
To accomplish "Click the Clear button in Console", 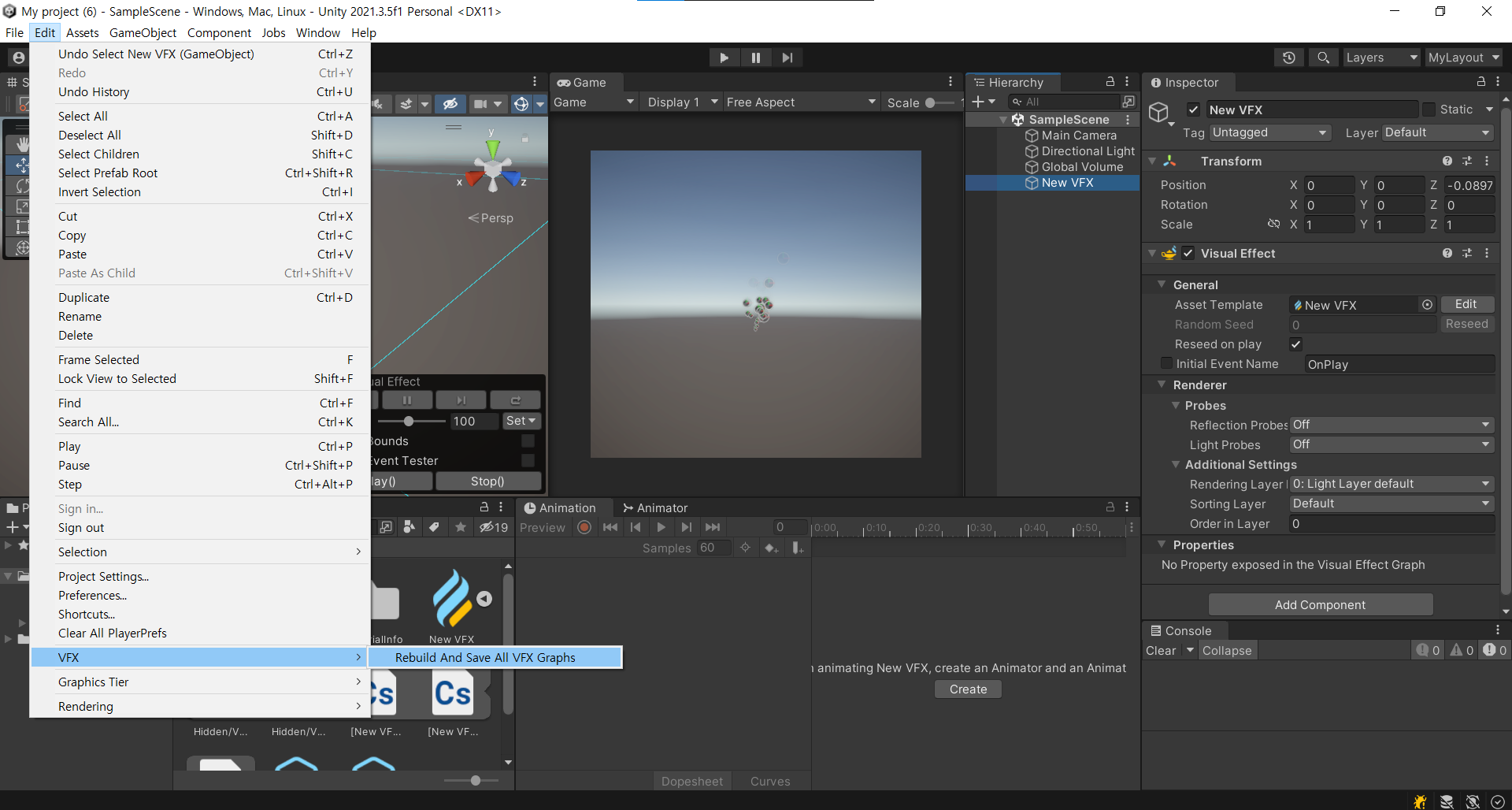I will coord(1161,650).
